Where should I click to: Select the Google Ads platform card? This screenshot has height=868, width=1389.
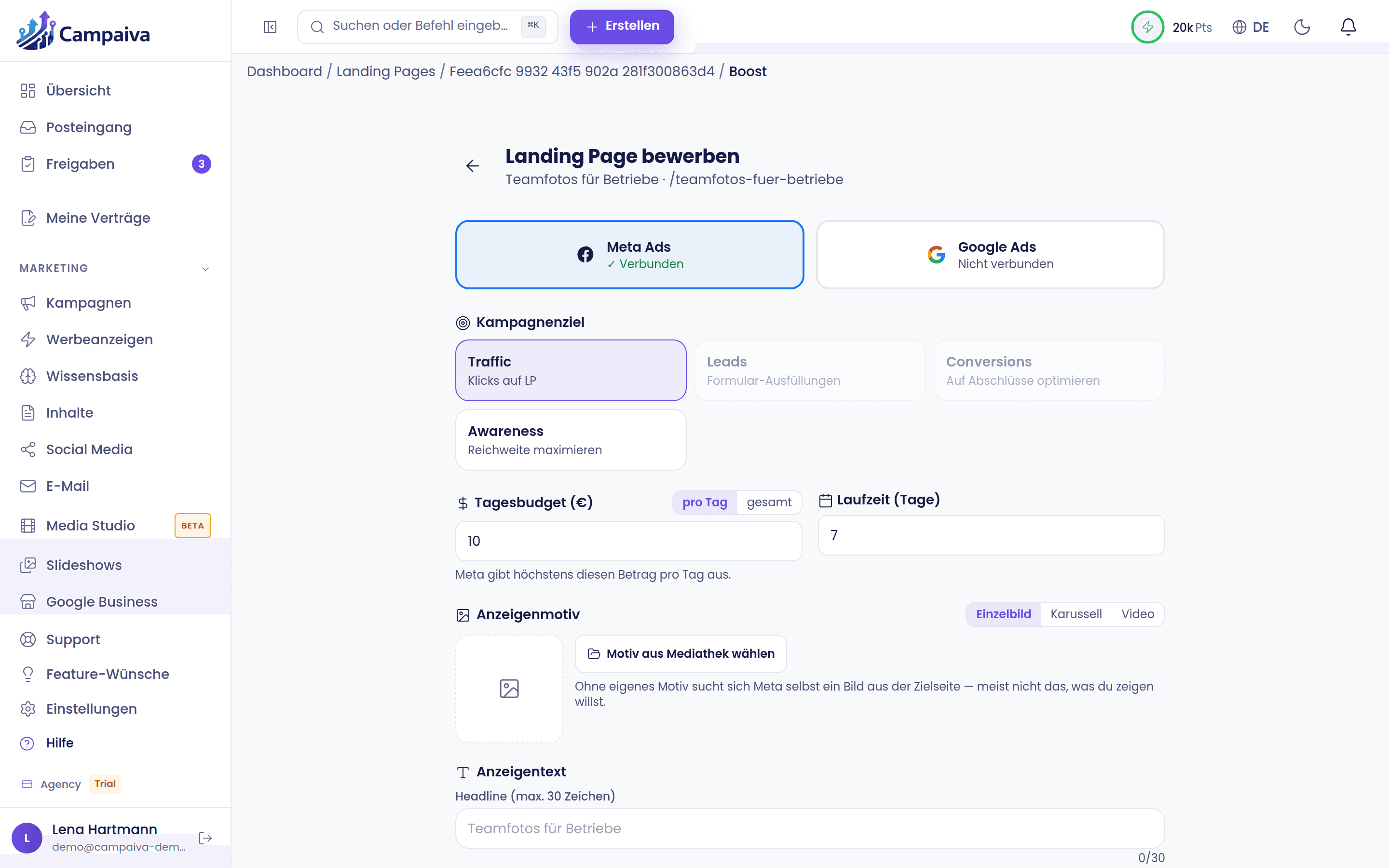coord(990,255)
